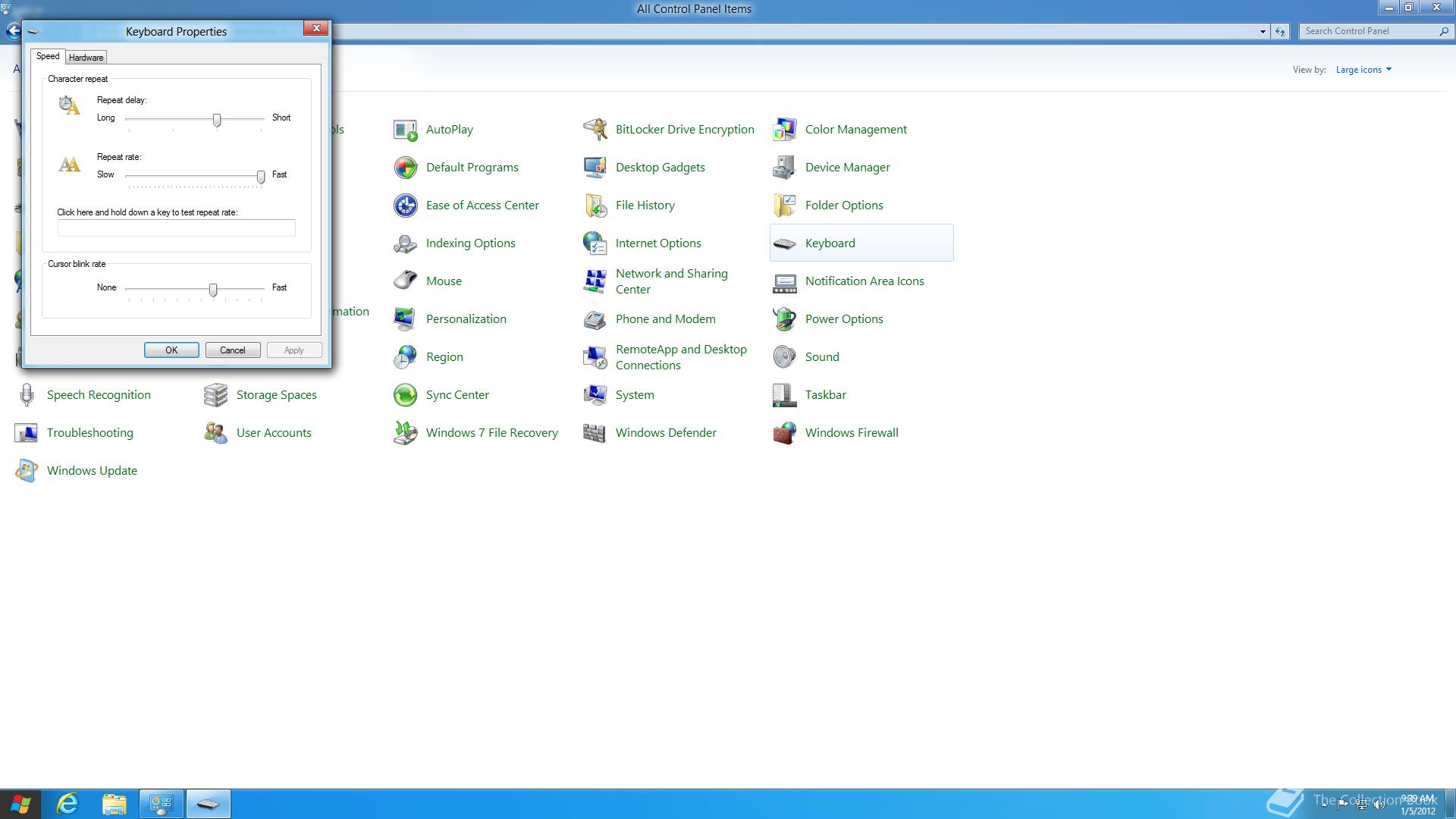Open the Phone and Modem icon

point(595,319)
